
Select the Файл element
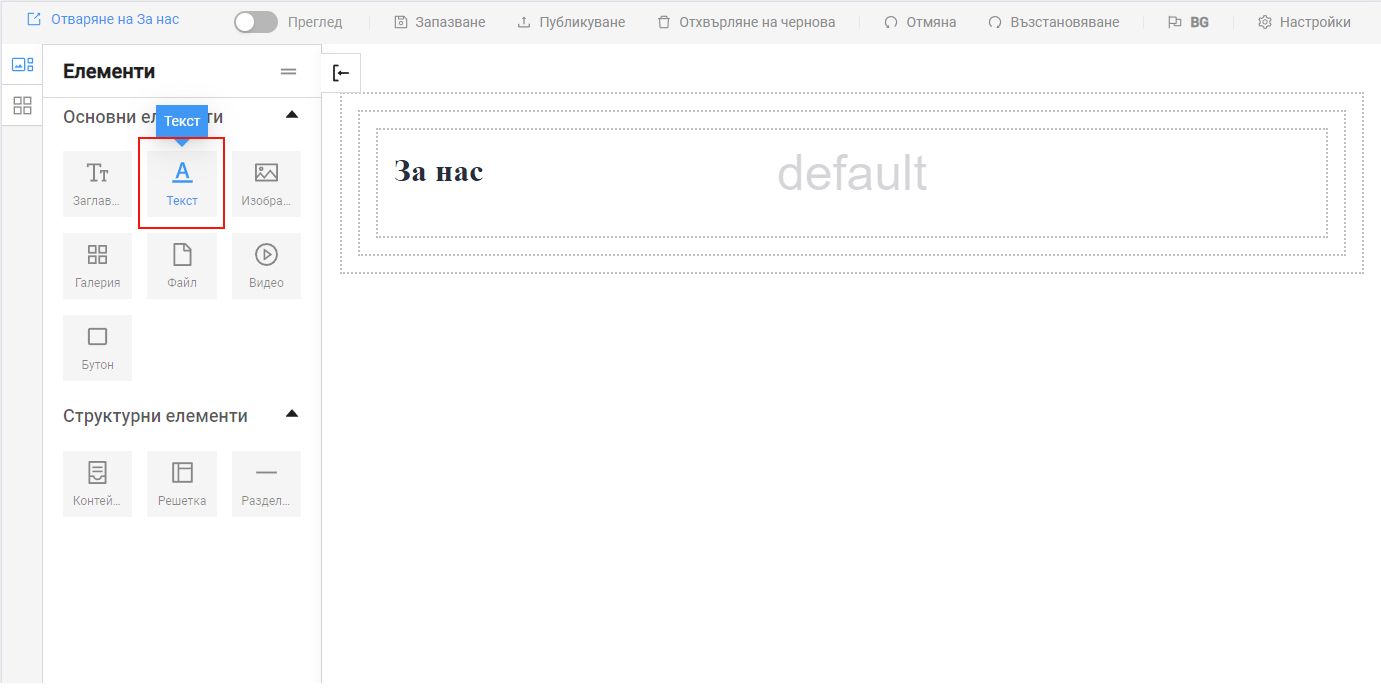[182, 264]
